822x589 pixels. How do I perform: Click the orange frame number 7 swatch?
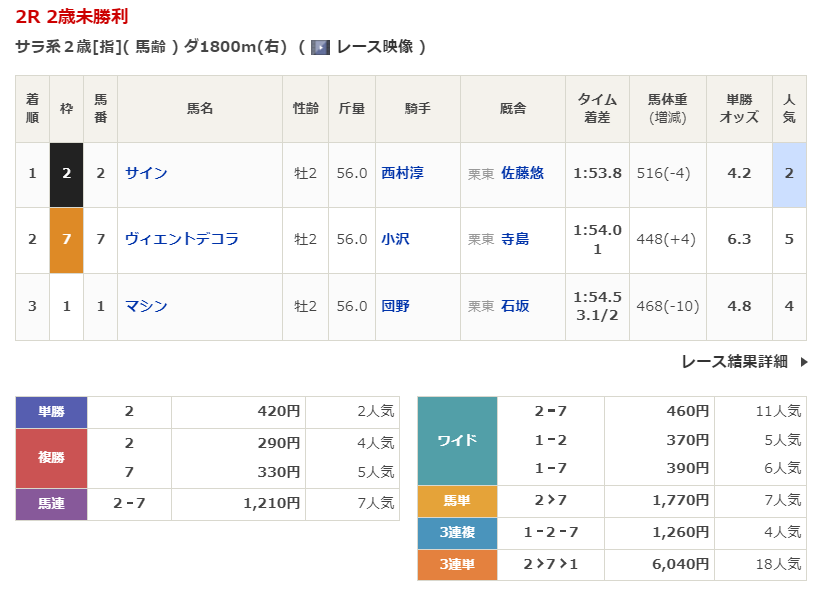point(67,240)
